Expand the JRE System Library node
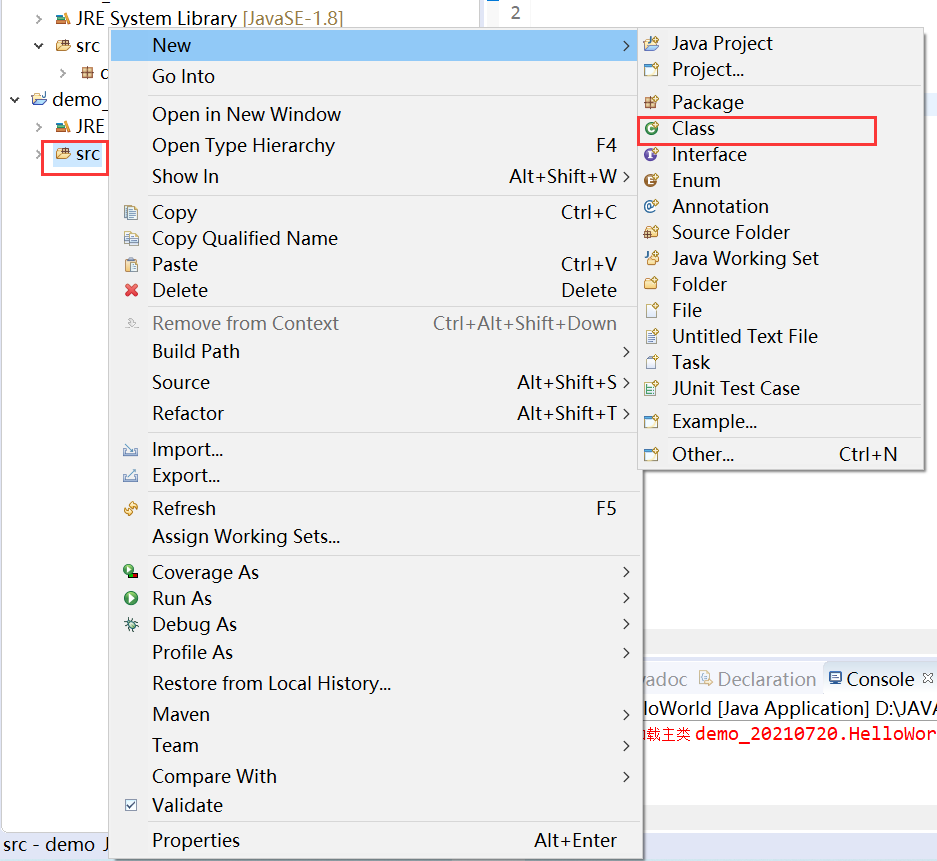The image size is (937, 861). 39,19
